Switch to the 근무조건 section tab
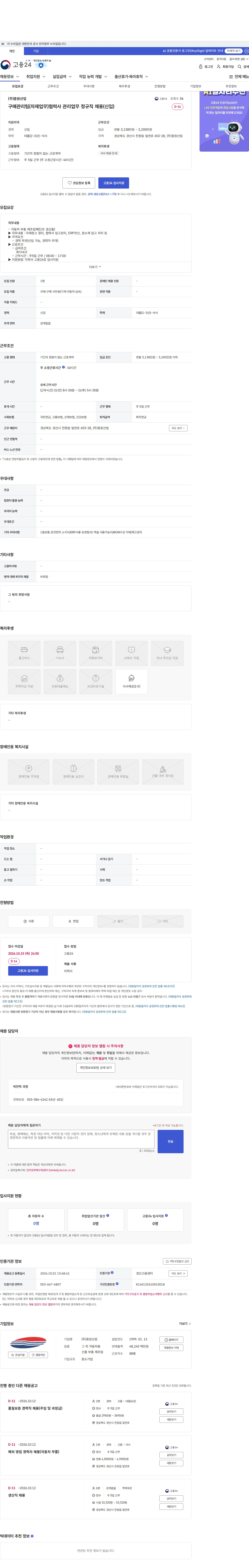Image resolution: width=249 pixels, height=1568 pixels. pyautogui.click(x=54, y=86)
